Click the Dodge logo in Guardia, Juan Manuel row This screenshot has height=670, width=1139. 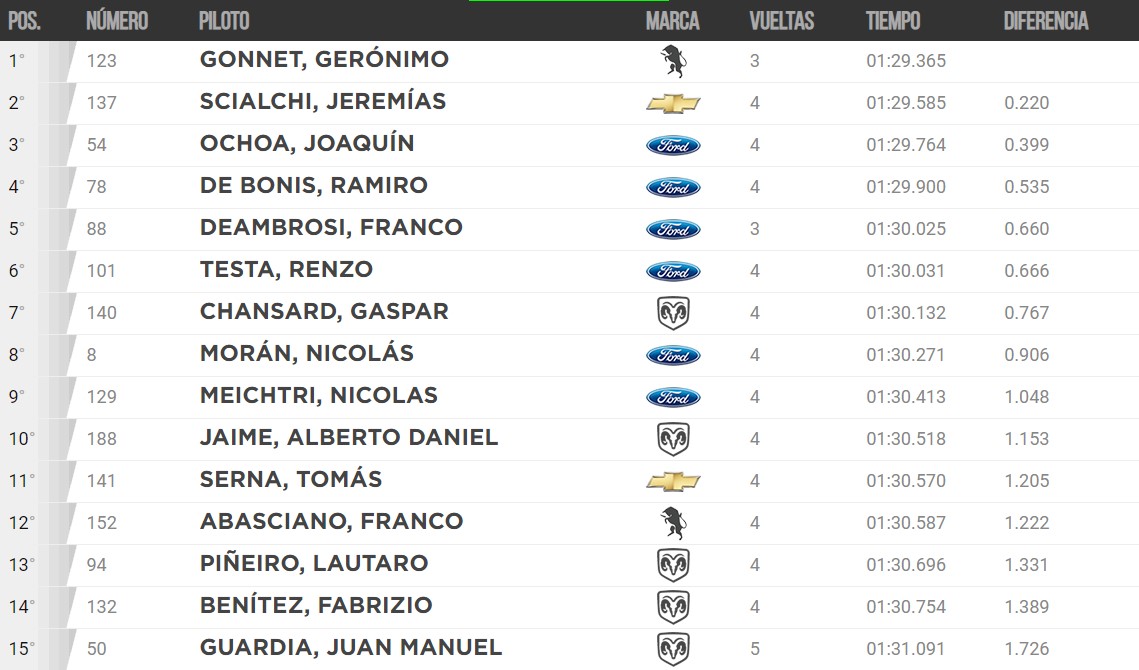click(673, 649)
